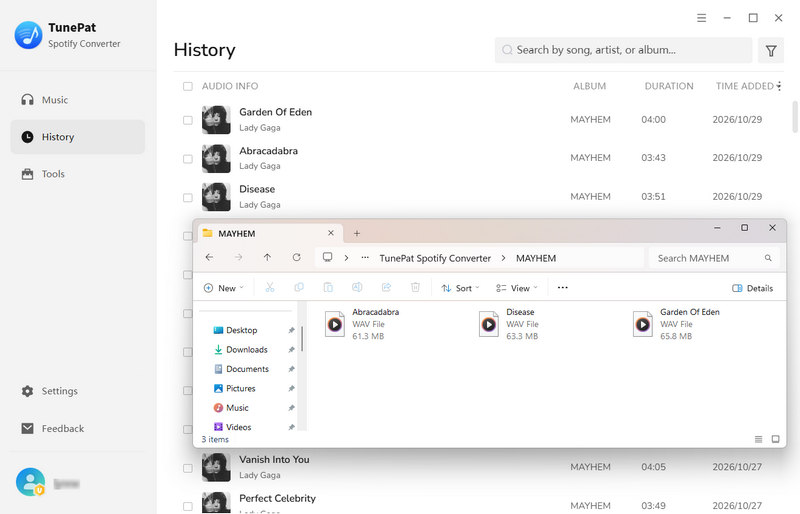
Task: Switch Explorer to details list view icon
Action: pyautogui.click(x=759, y=439)
